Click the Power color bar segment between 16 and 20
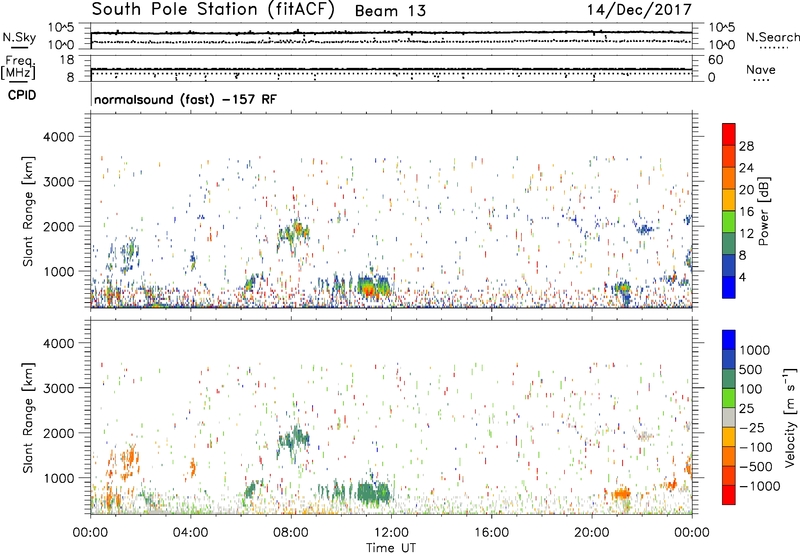Viewport: 800px width, 554px height. pos(729,200)
